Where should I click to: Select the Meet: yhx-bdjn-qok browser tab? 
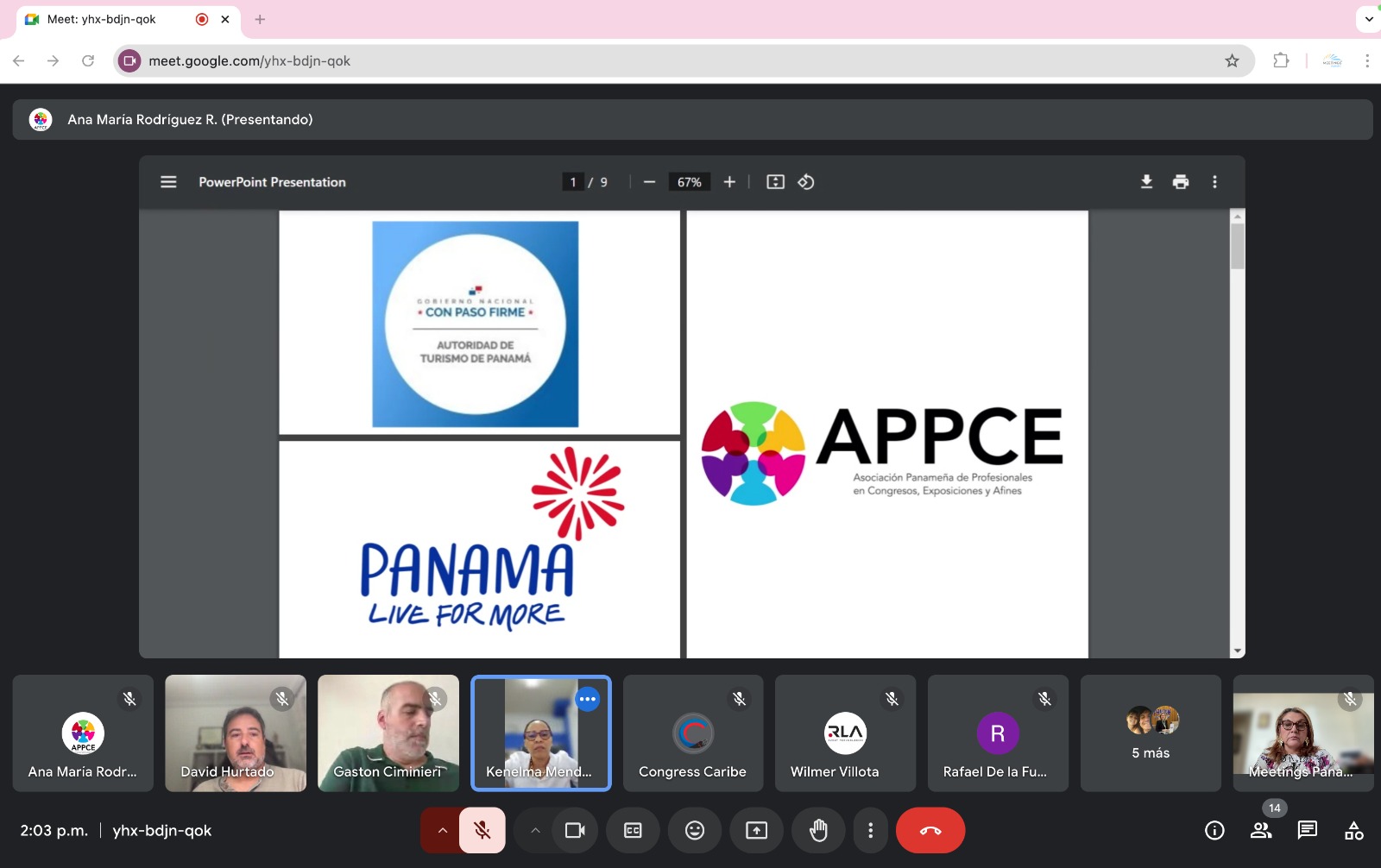coord(128,19)
